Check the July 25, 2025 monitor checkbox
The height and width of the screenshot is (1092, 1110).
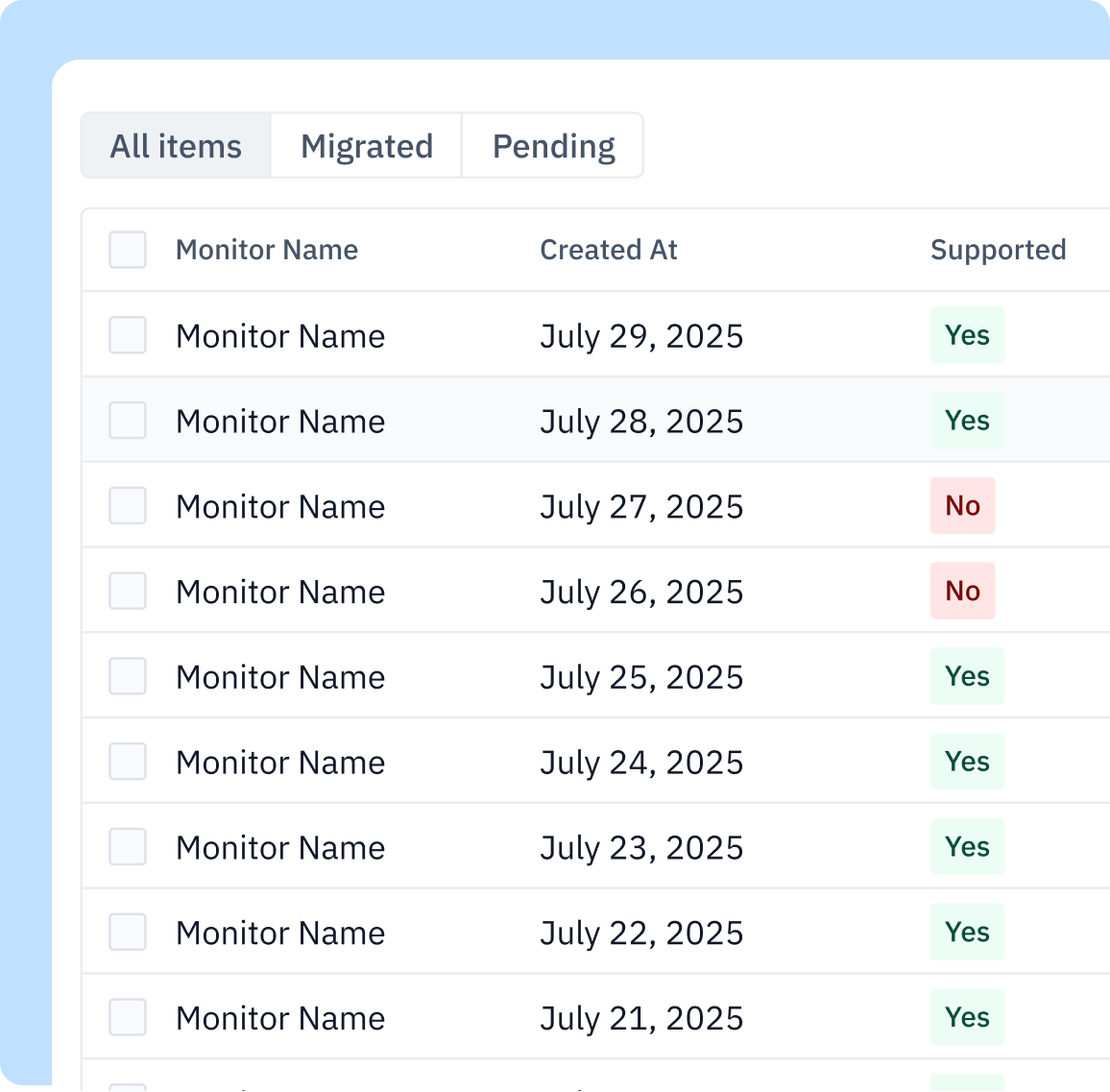pyautogui.click(x=127, y=676)
